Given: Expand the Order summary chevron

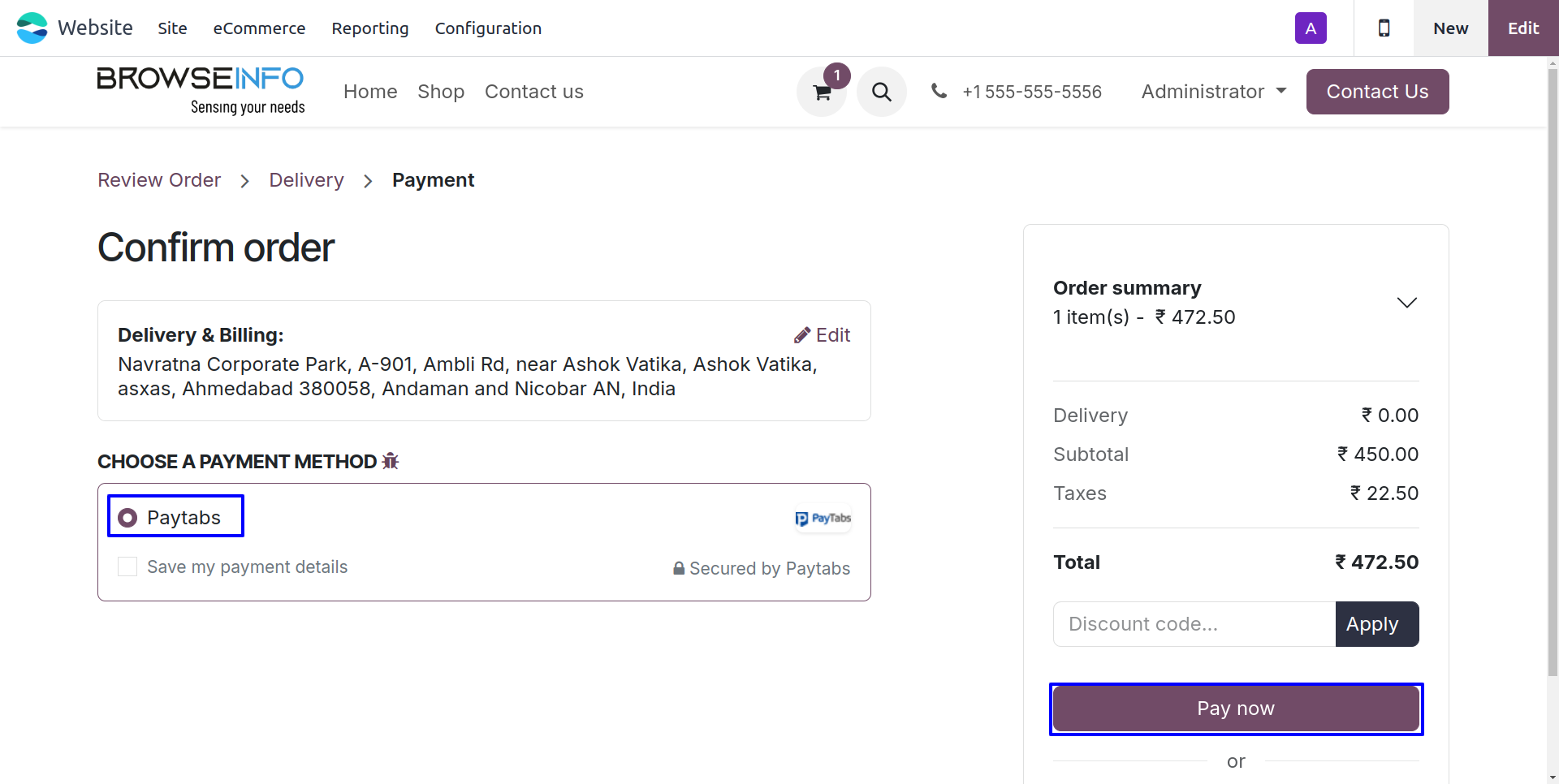Looking at the screenshot, I should point(1406,303).
